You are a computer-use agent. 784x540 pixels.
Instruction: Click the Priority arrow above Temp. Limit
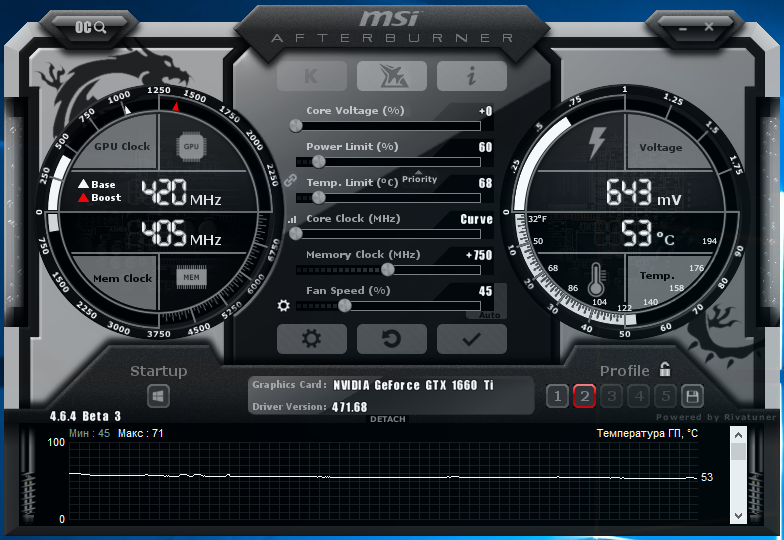click(419, 172)
